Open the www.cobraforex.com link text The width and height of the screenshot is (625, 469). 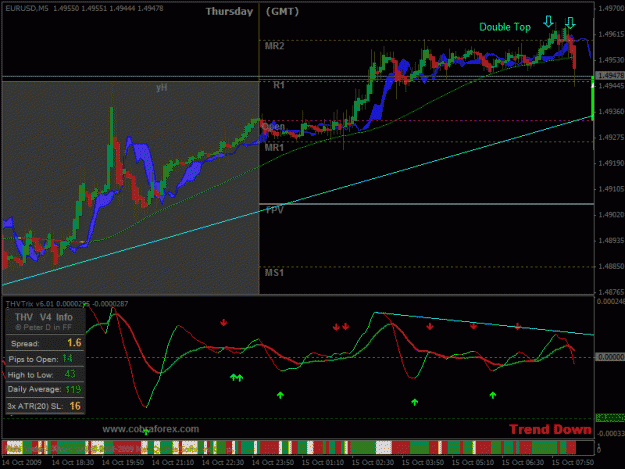coord(151,429)
